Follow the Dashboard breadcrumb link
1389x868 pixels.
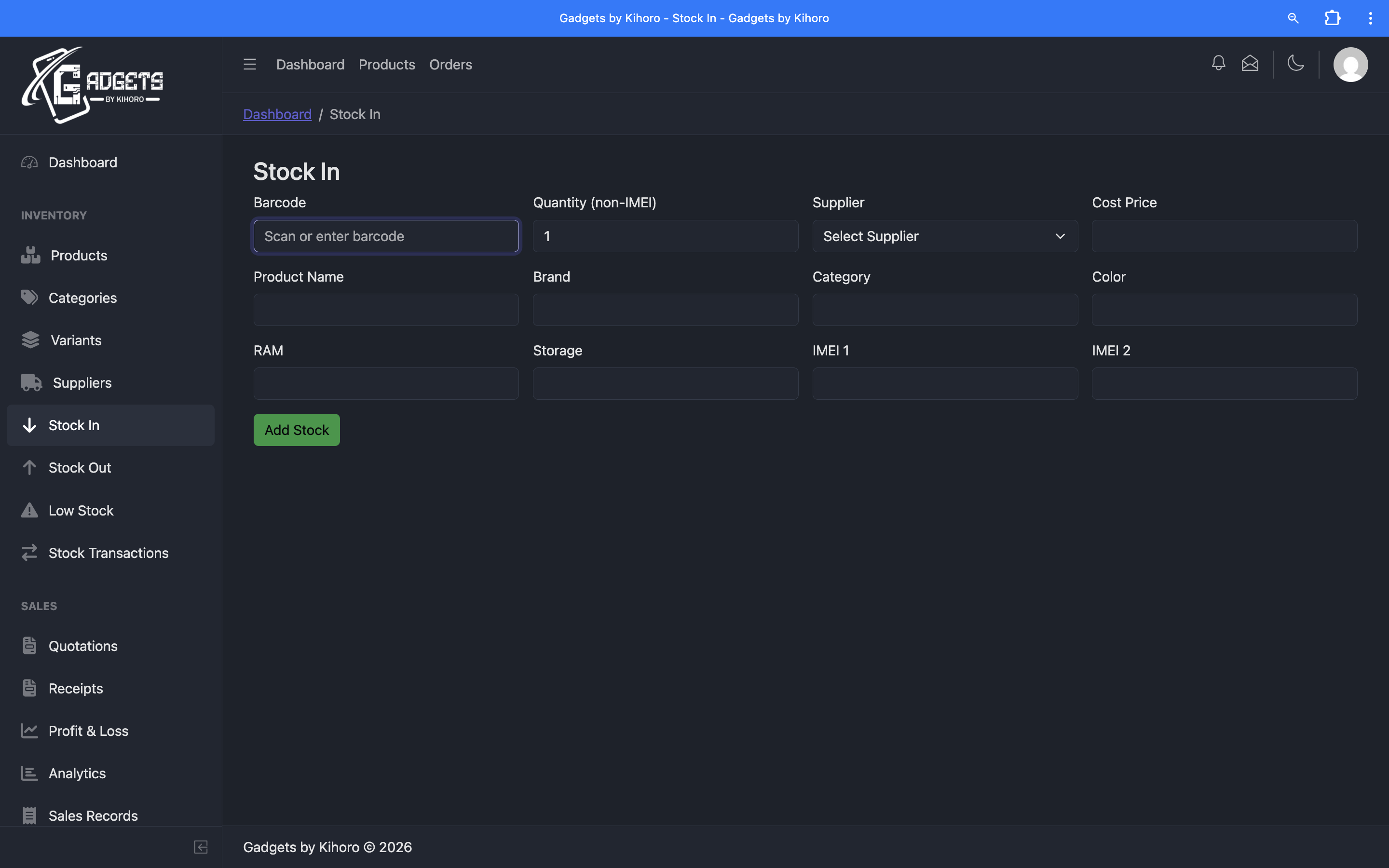point(277,114)
